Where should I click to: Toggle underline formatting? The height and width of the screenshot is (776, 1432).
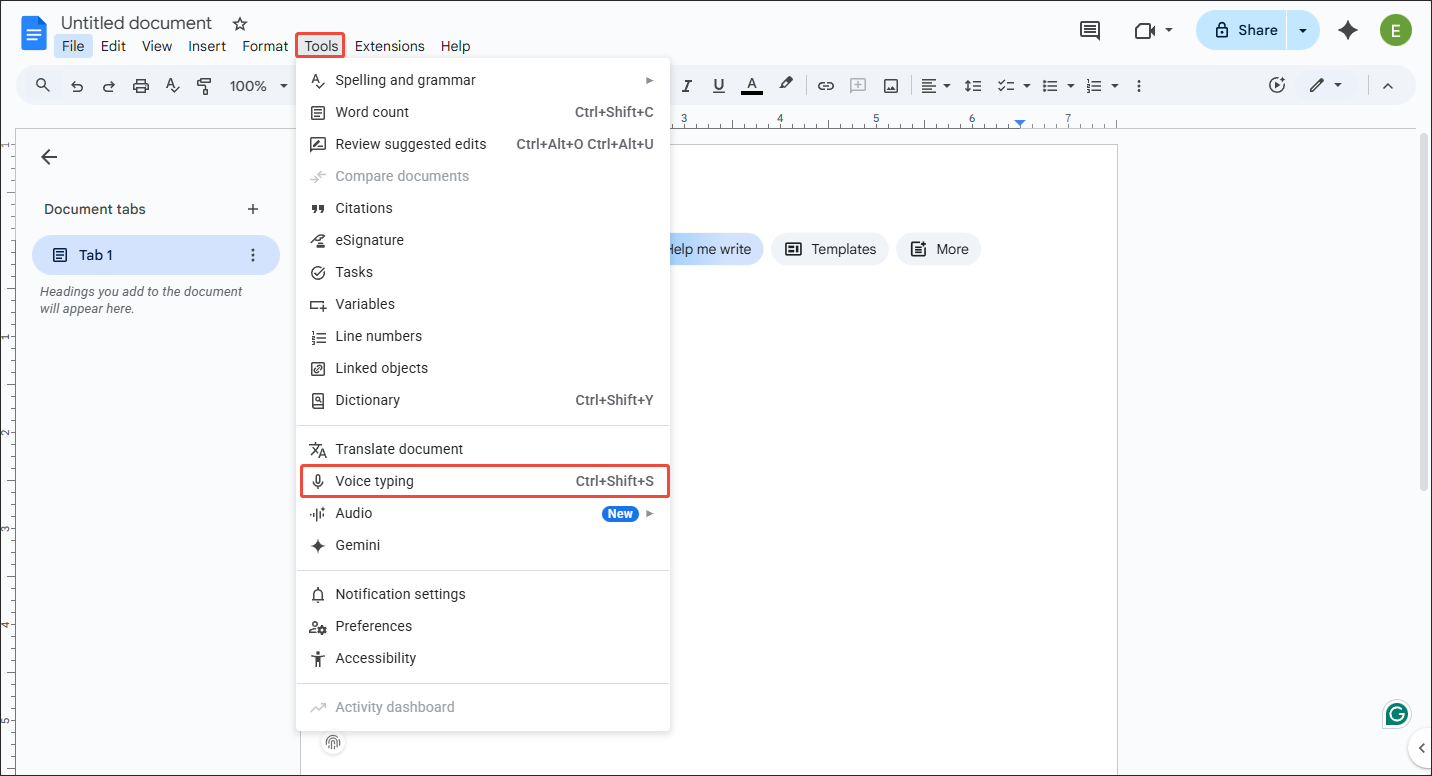click(719, 85)
